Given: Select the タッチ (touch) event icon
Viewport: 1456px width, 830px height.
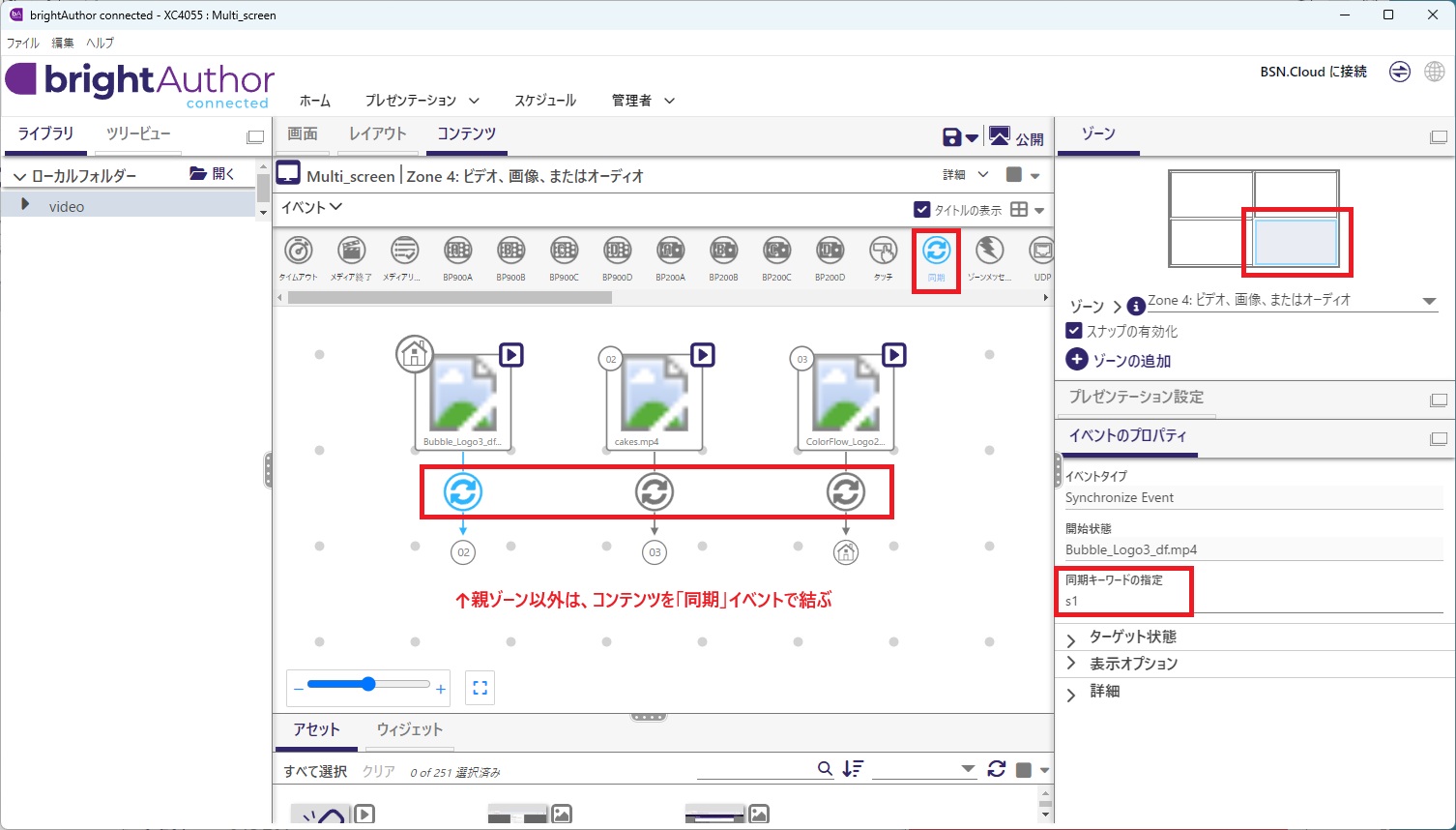Looking at the screenshot, I should coord(883,251).
